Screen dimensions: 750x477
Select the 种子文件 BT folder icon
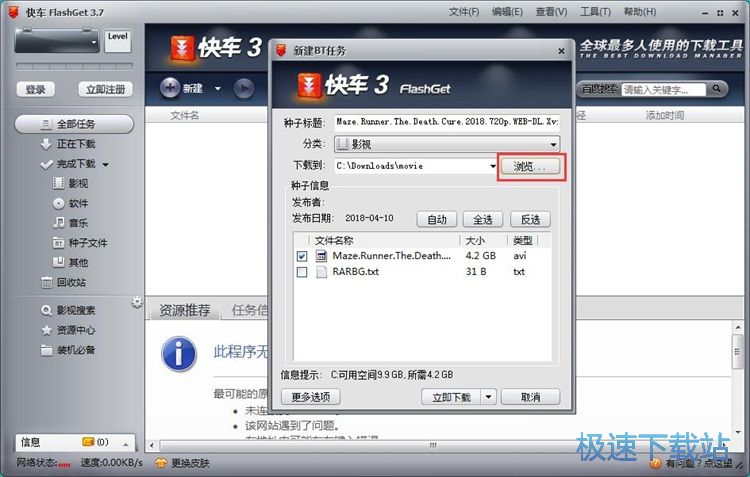[58, 243]
